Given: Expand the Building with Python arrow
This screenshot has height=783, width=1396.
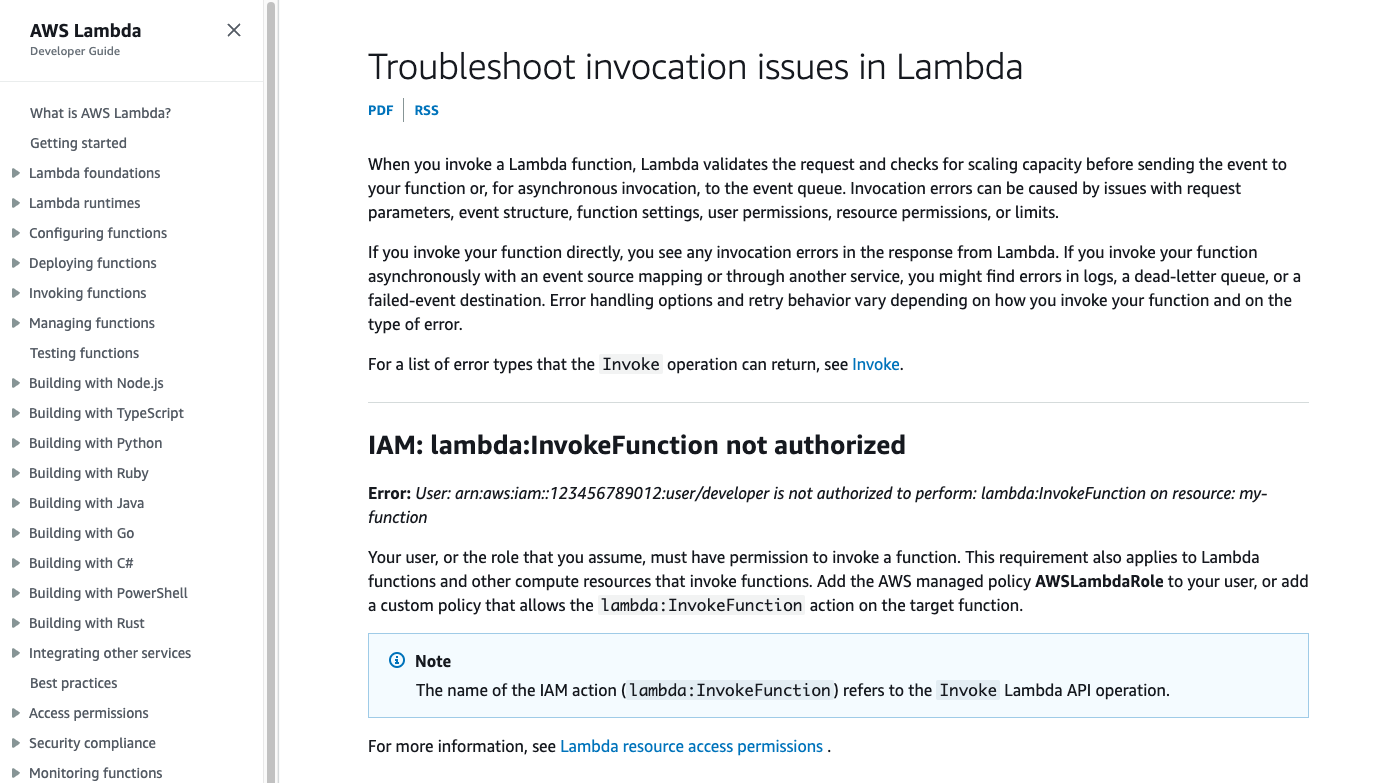Looking at the screenshot, I should click(x=16, y=443).
